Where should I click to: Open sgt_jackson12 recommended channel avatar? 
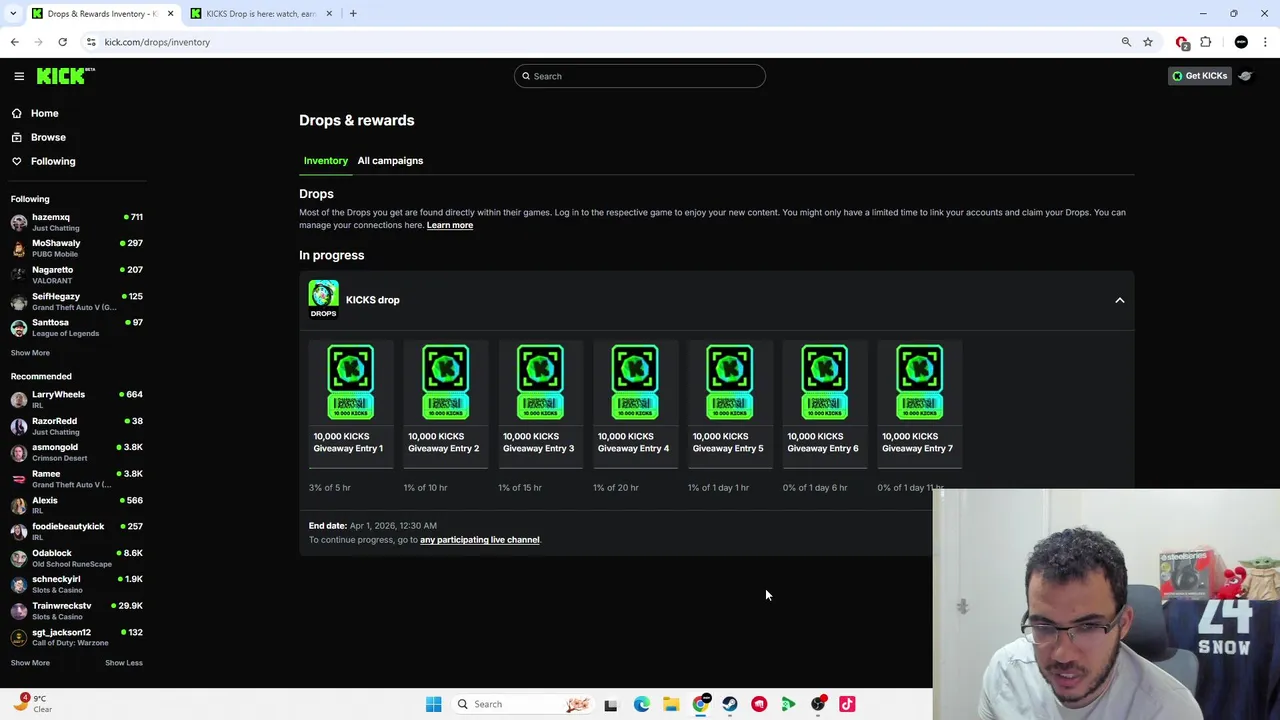point(19,638)
